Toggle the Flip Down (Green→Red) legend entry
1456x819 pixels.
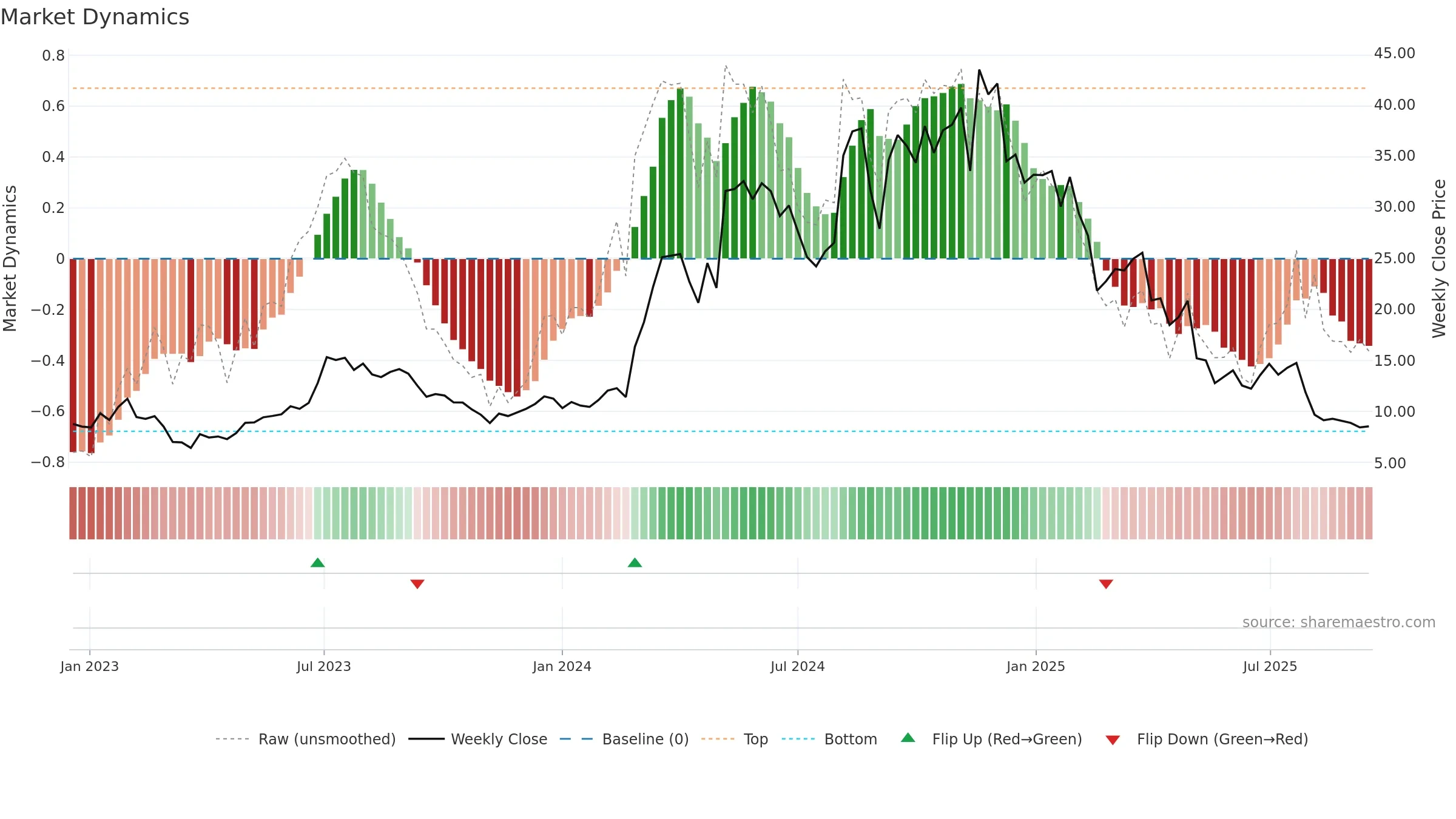pos(1207,739)
